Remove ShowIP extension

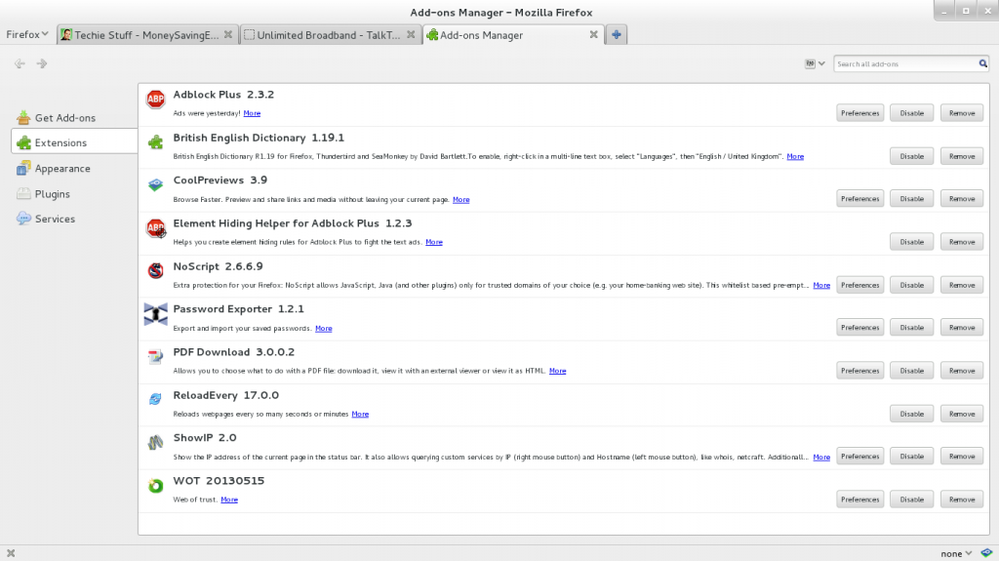pyautogui.click(x=961, y=457)
